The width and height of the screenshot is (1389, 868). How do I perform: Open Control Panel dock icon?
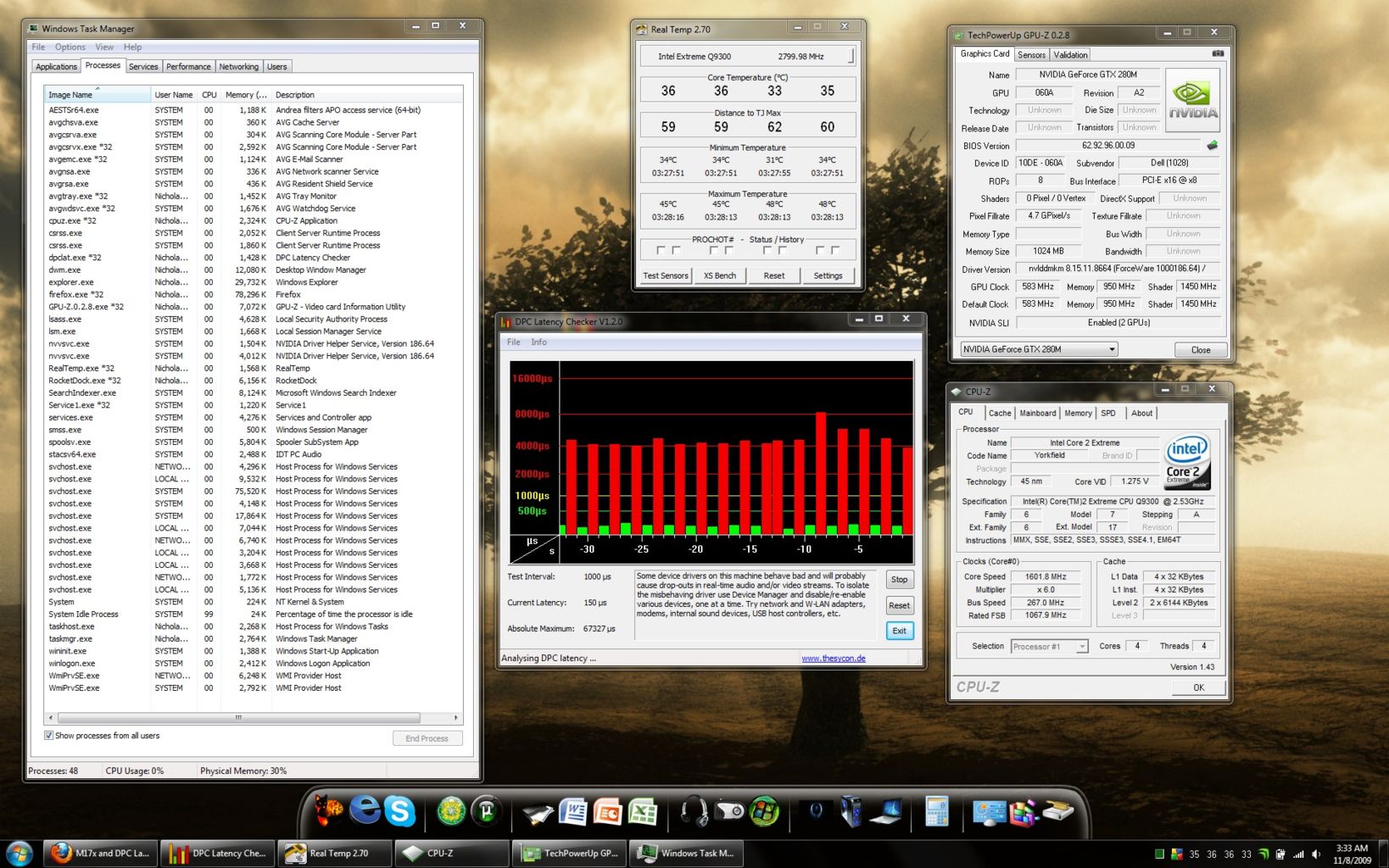tap(990, 813)
